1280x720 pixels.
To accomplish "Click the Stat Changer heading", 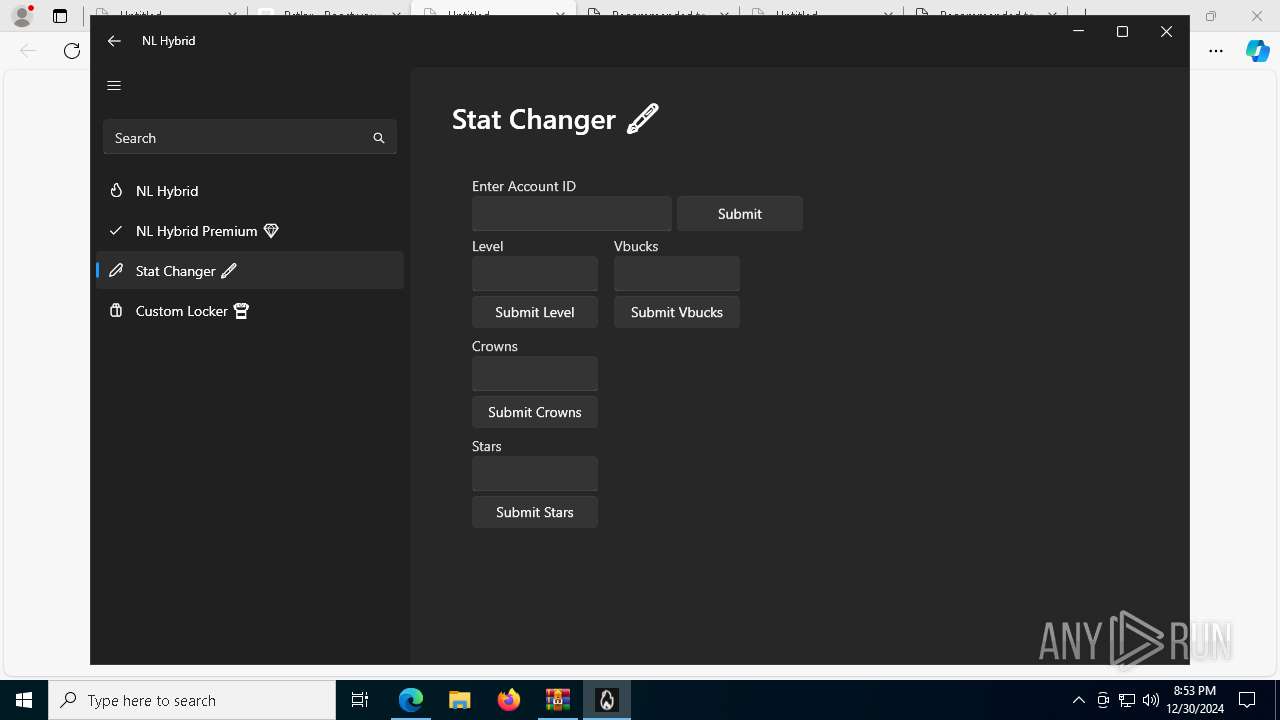I will pyautogui.click(x=555, y=119).
